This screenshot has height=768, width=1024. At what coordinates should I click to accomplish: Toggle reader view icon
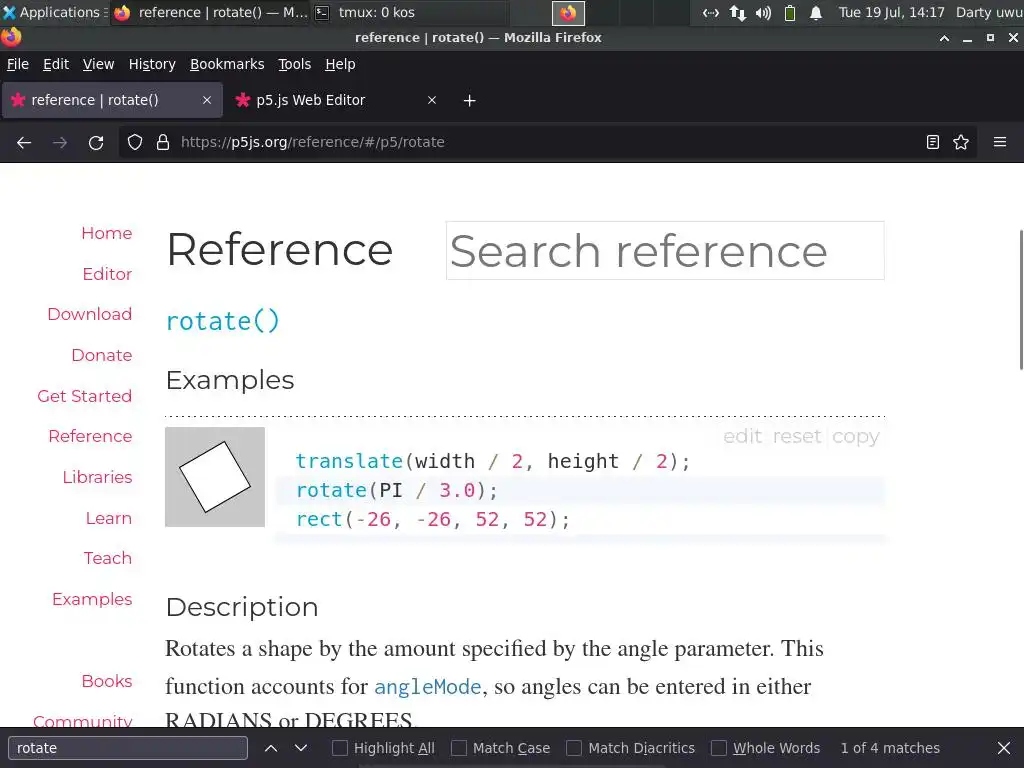click(x=933, y=142)
